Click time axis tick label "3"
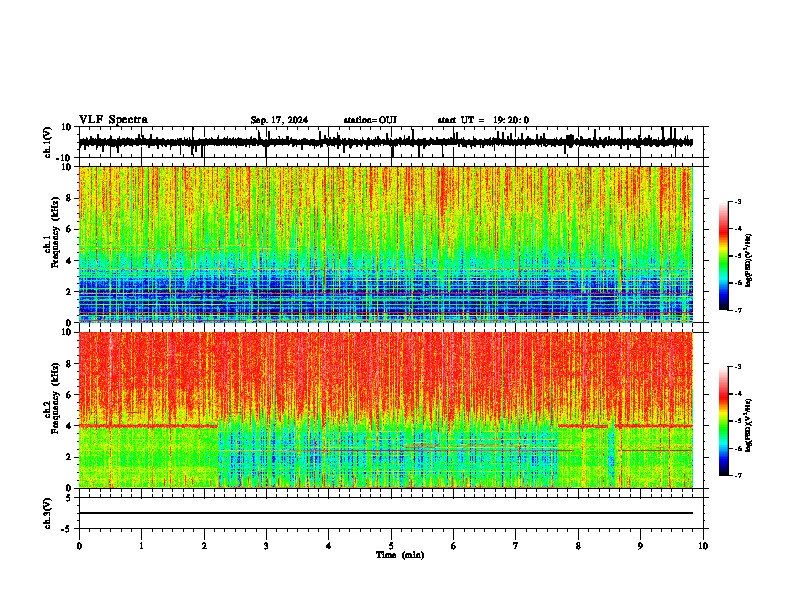 (x=266, y=546)
